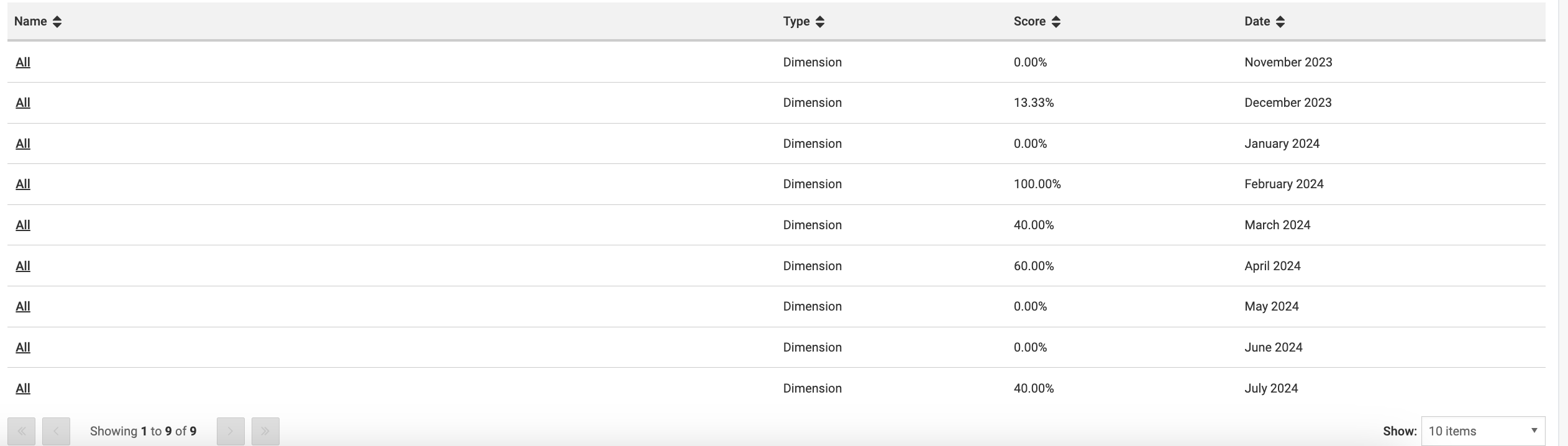Screen dimensions: 1568x446
Task: Click the Date column header
Action: tap(1257, 22)
